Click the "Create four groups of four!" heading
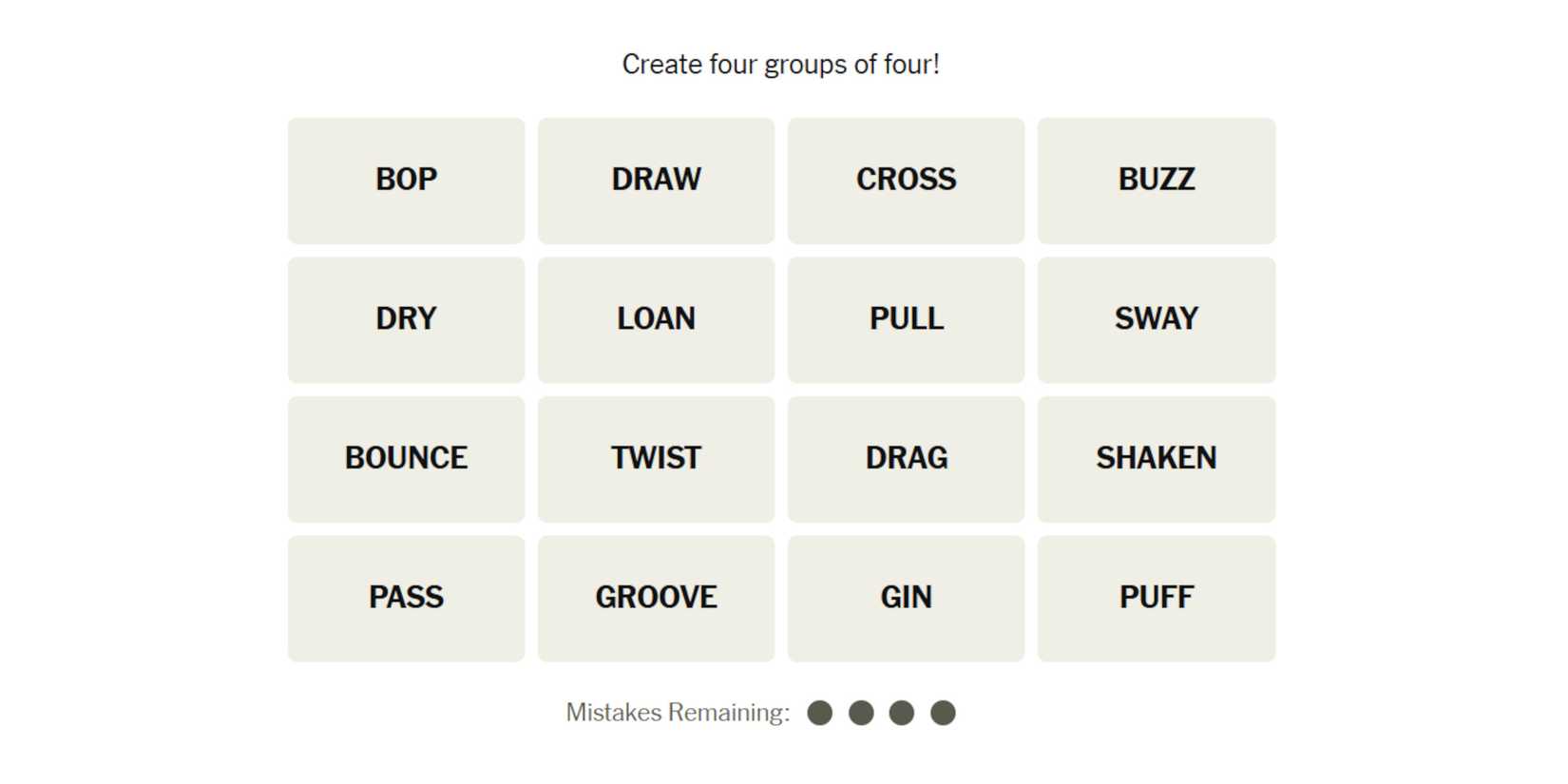 click(780, 65)
